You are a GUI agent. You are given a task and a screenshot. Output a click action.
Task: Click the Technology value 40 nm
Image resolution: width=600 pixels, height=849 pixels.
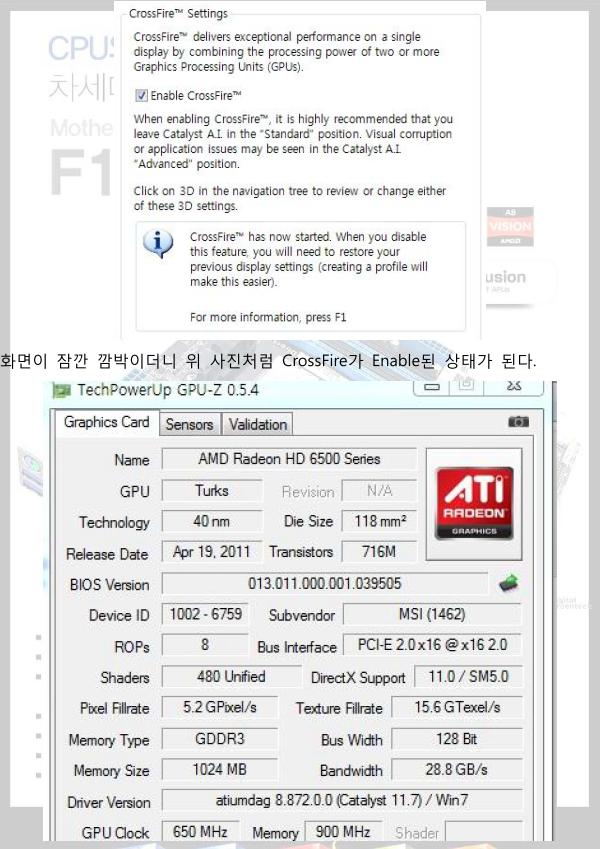point(212,521)
